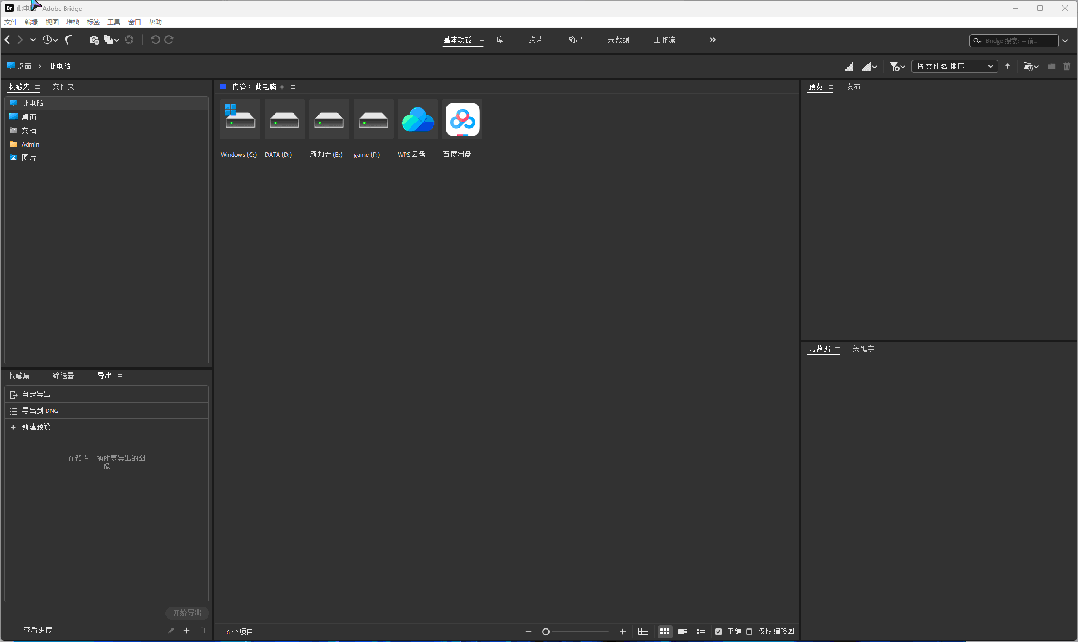The height and width of the screenshot is (642, 1078).
Task: Open the last menu bar item (Help)
Action: coord(155,22)
